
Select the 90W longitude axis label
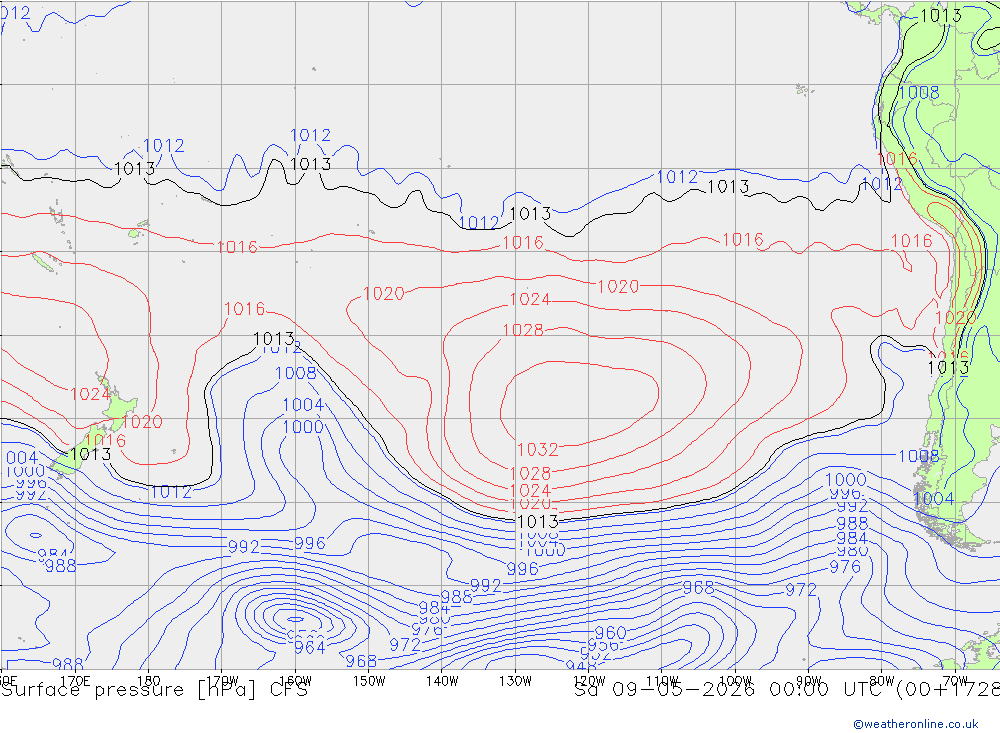(809, 681)
